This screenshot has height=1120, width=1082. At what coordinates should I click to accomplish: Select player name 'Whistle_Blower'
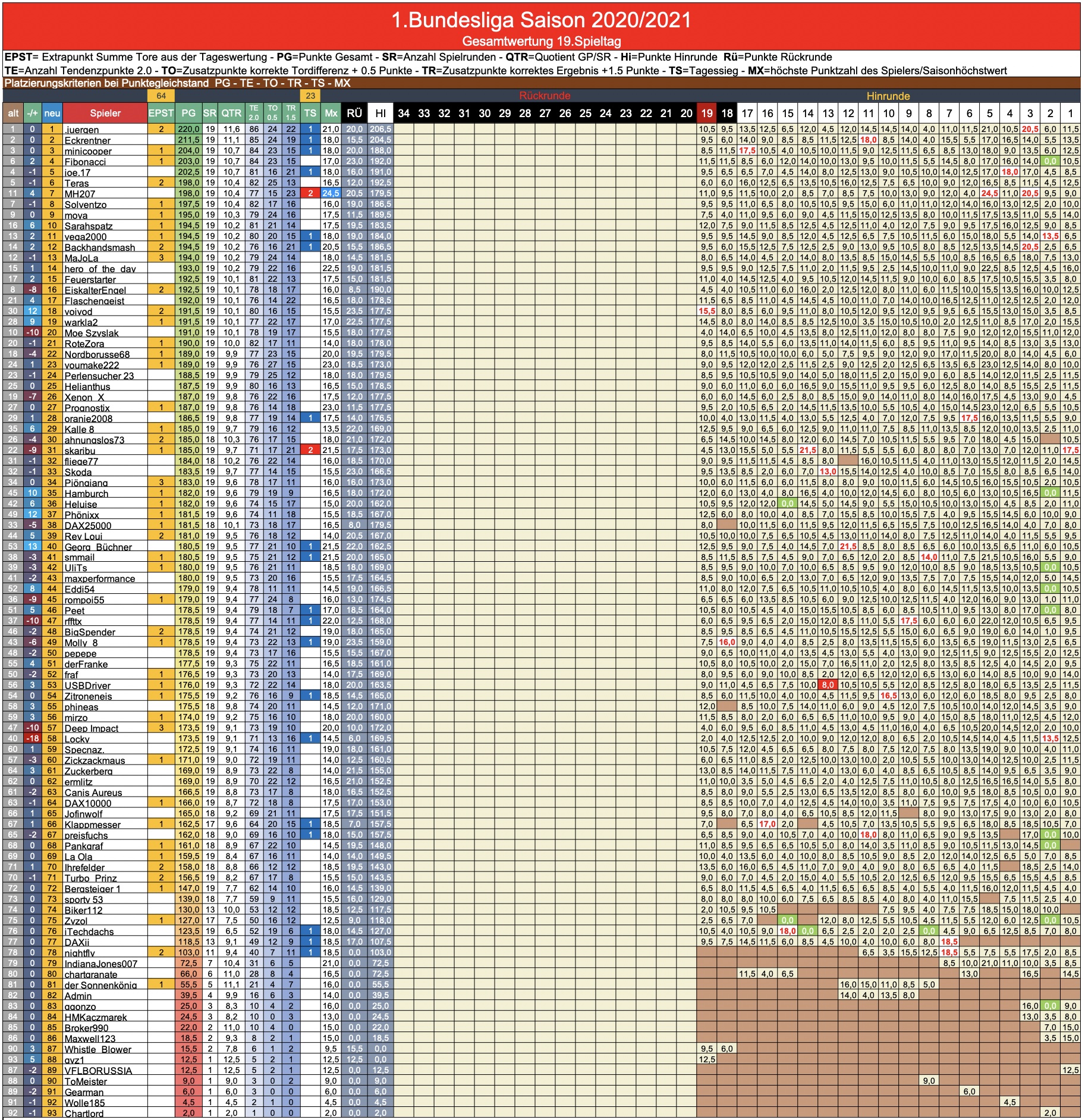(97, 1049)
